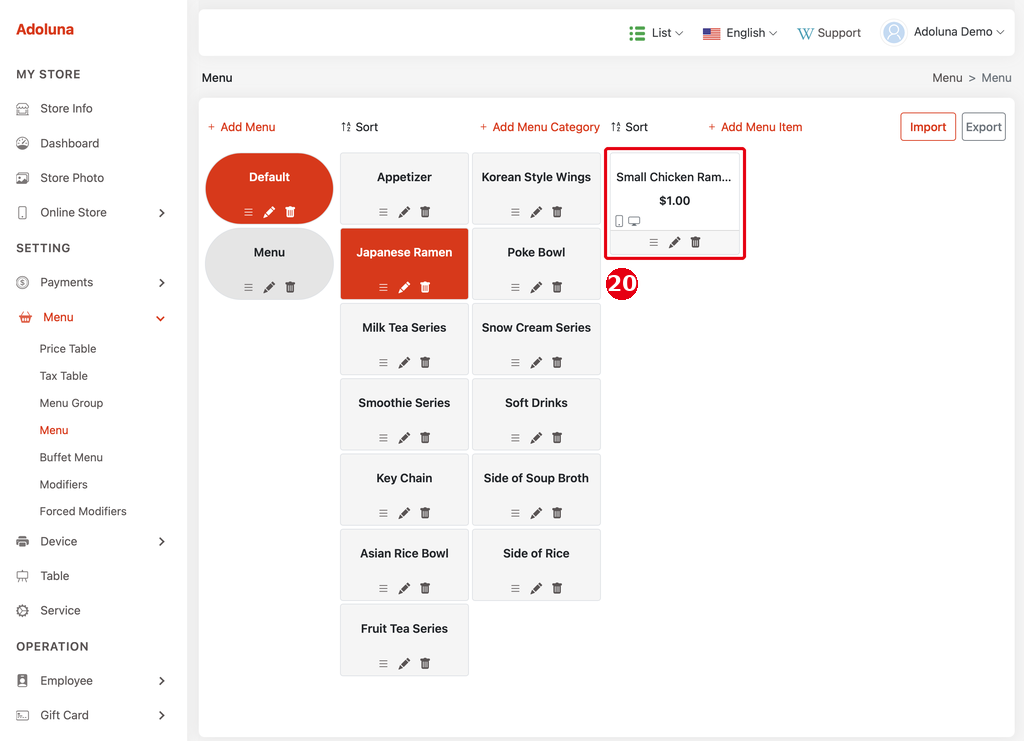Delete the Appetizer category
The width and height of the screenshot is (1024, 741).
[425, 212]
